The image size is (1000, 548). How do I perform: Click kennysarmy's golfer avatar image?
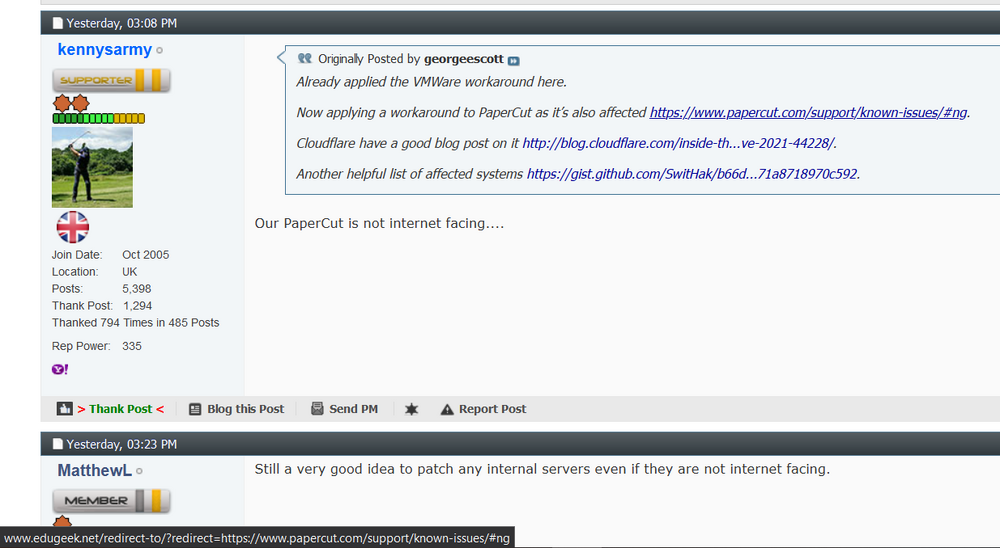92,167
